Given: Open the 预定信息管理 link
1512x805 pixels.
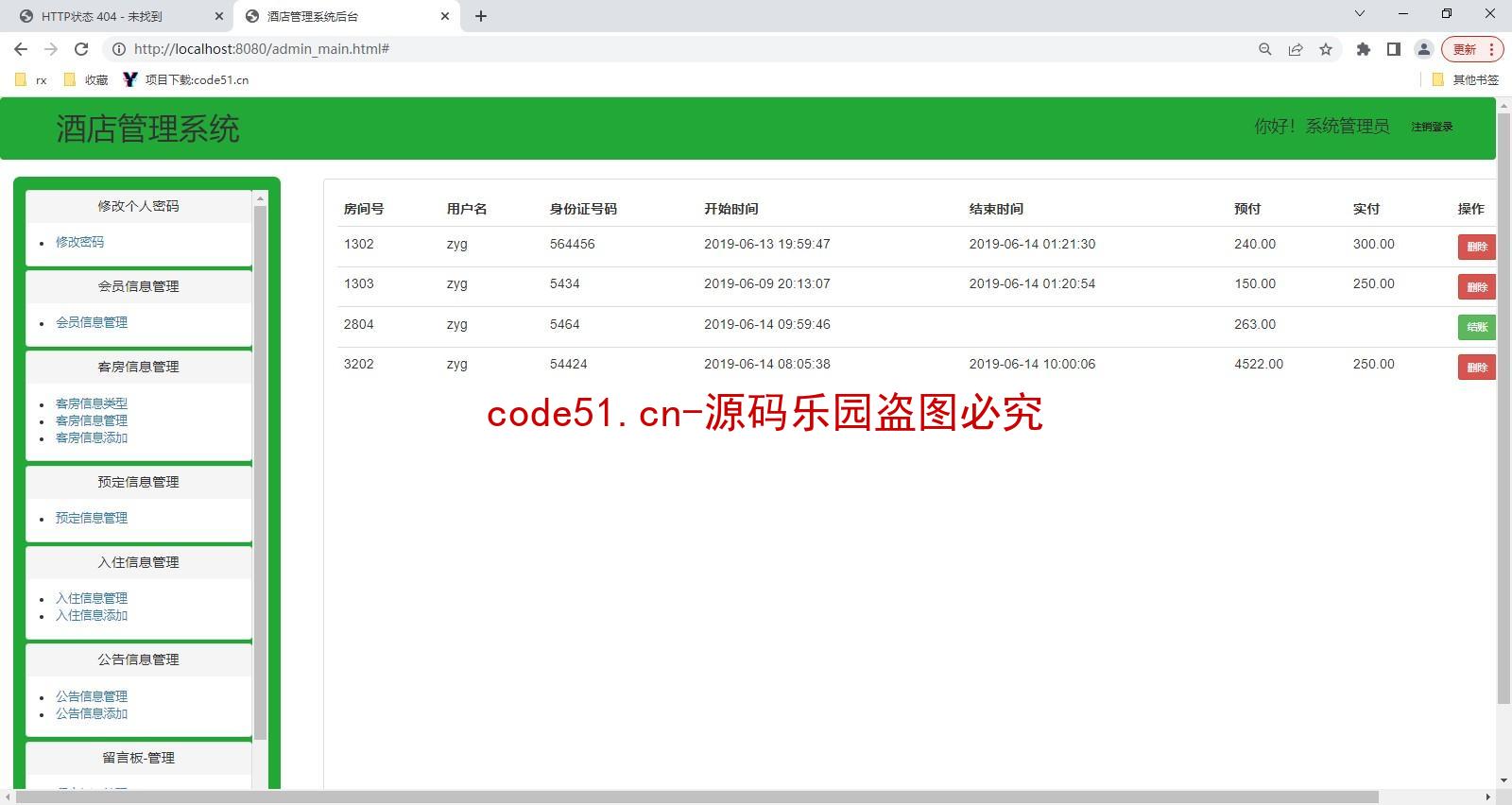Looking at the screenshot, I should pos(92,518).
